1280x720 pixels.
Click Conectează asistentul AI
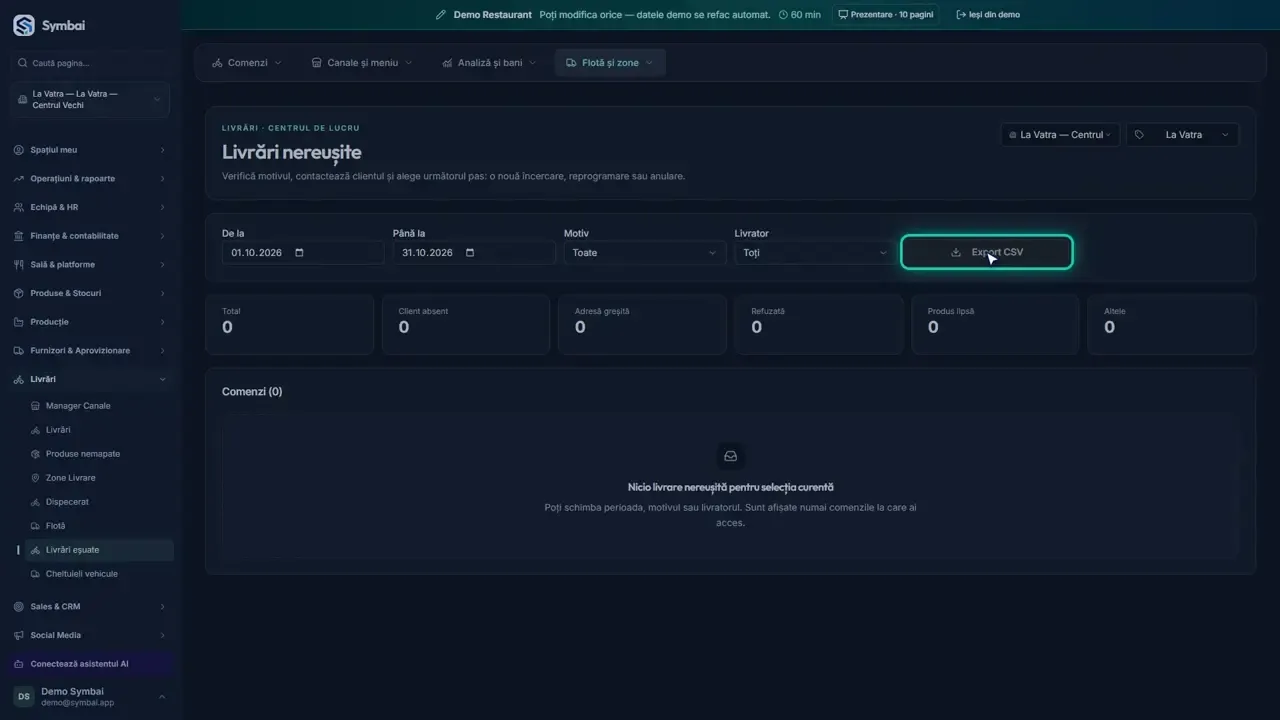pos(90,664)
